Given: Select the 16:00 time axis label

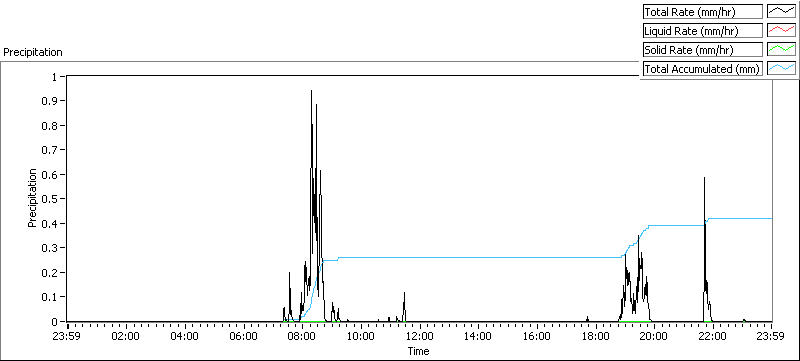Looking at the screenshot, I should [x=537, y=337].
